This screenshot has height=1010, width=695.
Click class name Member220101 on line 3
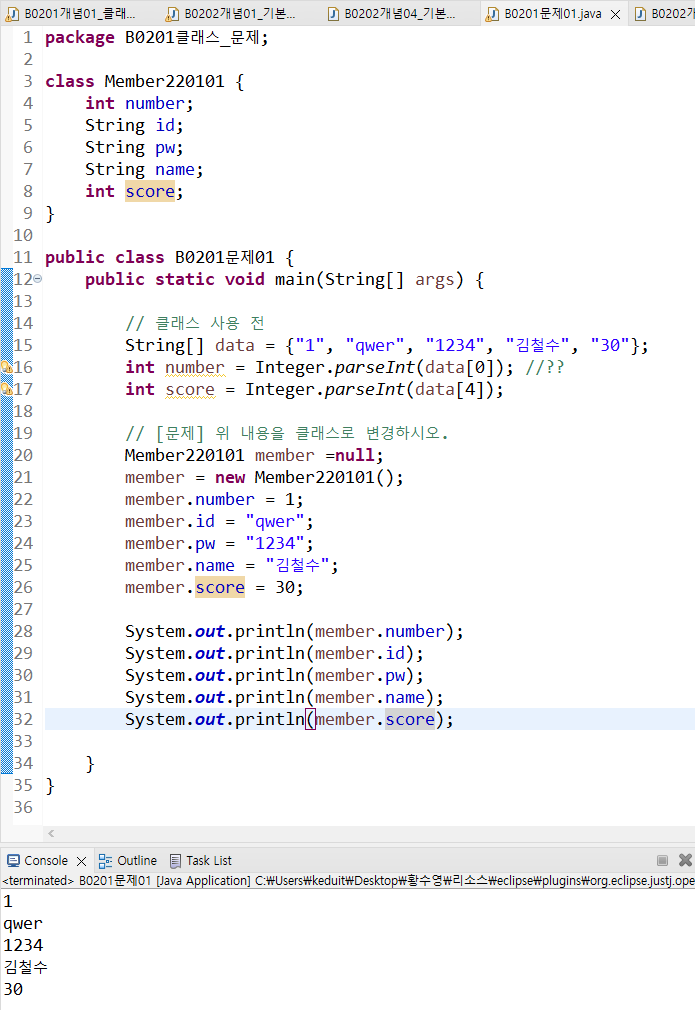[164, 81]
